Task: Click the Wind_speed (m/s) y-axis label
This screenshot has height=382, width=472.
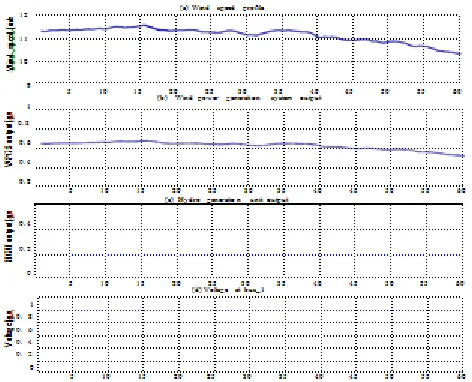Action: pyautogui.click(x=11, y=43)
